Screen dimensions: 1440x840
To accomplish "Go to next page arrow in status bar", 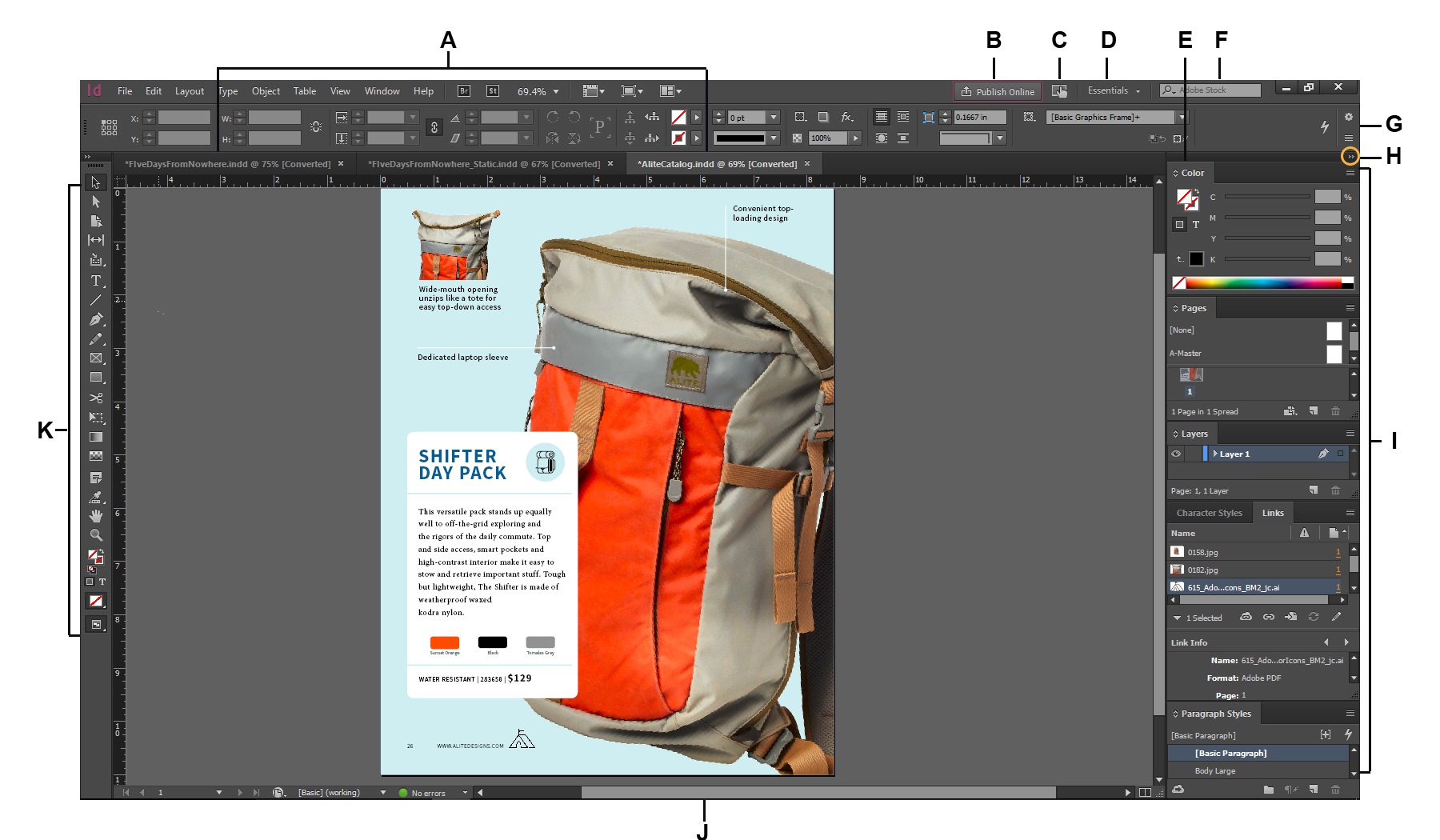I will [240, 793].
